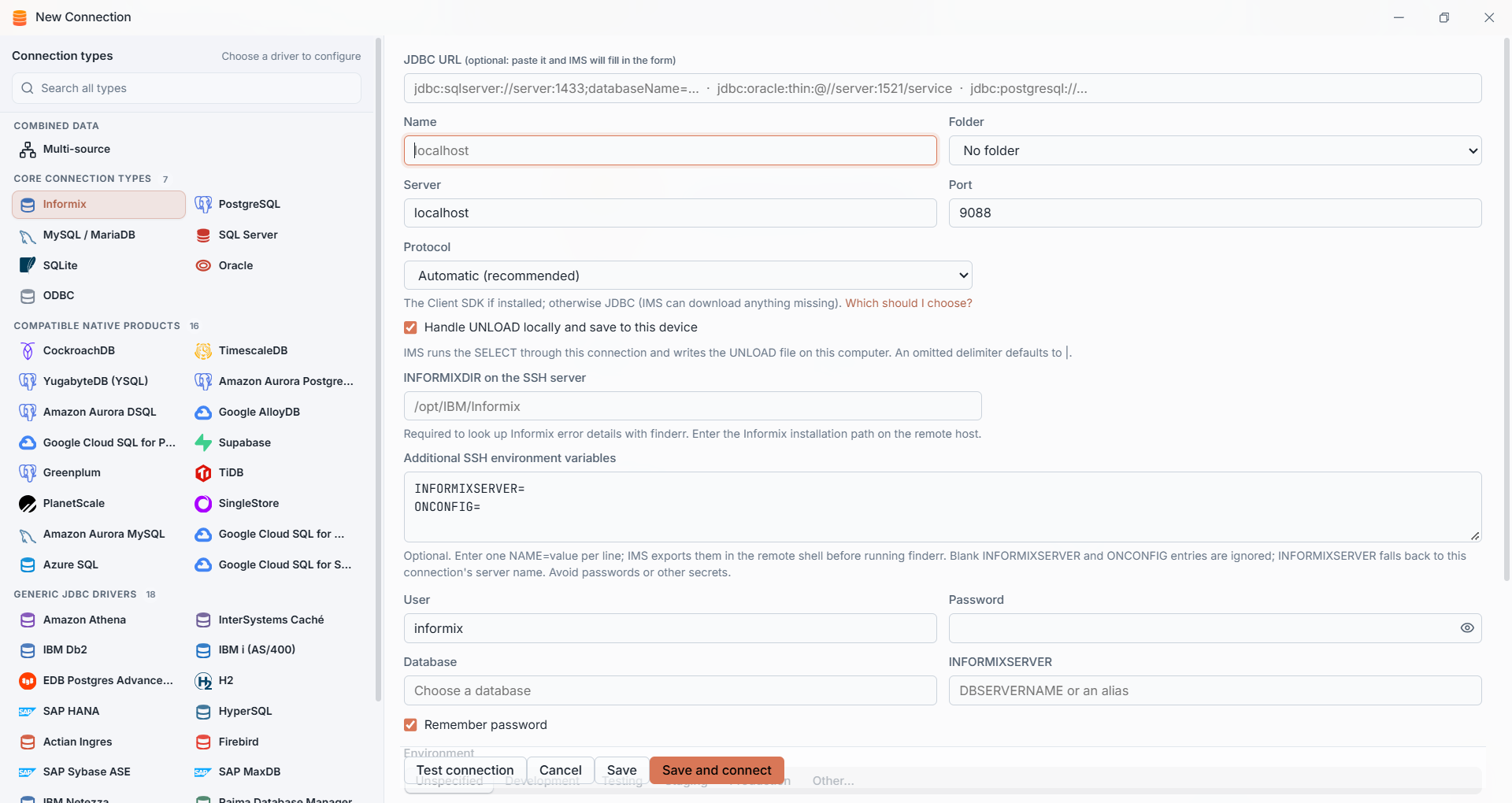Screen dimensions: 1512x803
Task: Select Google AlloyDB connection type
Action: coord(275,412)
